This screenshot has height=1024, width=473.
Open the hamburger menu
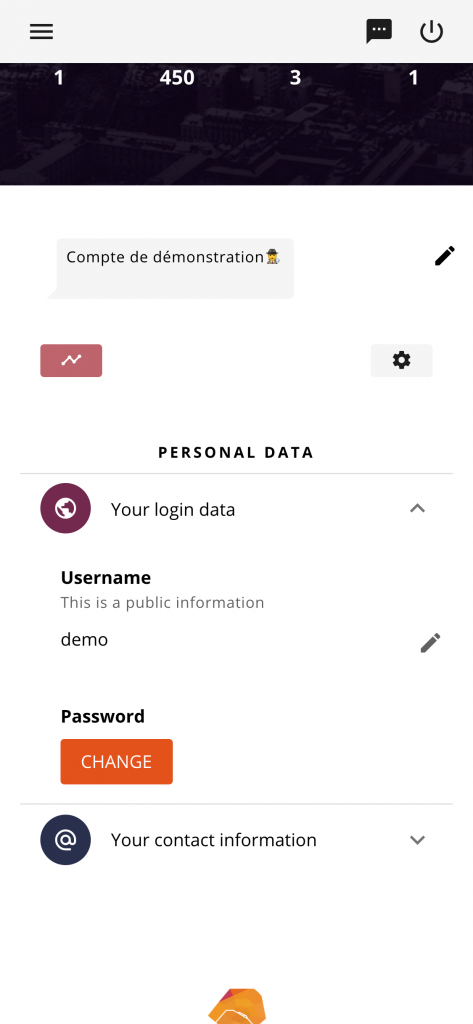pos(41,31)
